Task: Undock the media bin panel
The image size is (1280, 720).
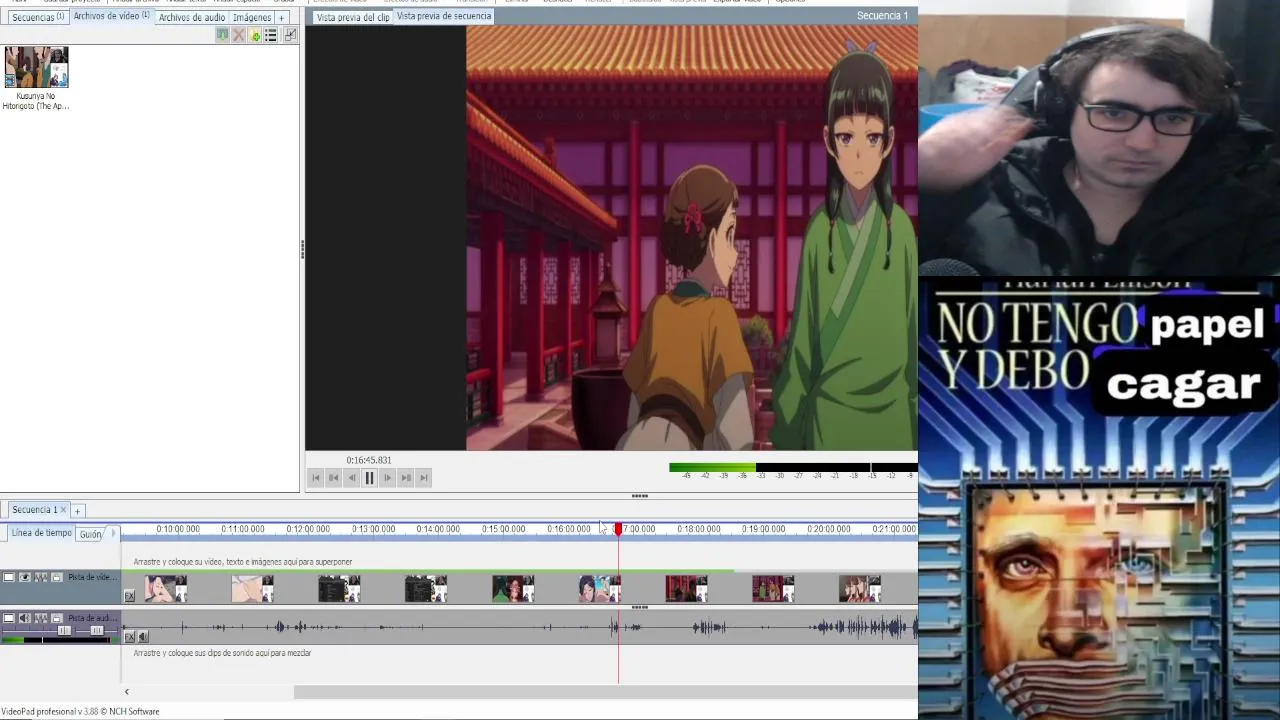Action: (290, 35)
